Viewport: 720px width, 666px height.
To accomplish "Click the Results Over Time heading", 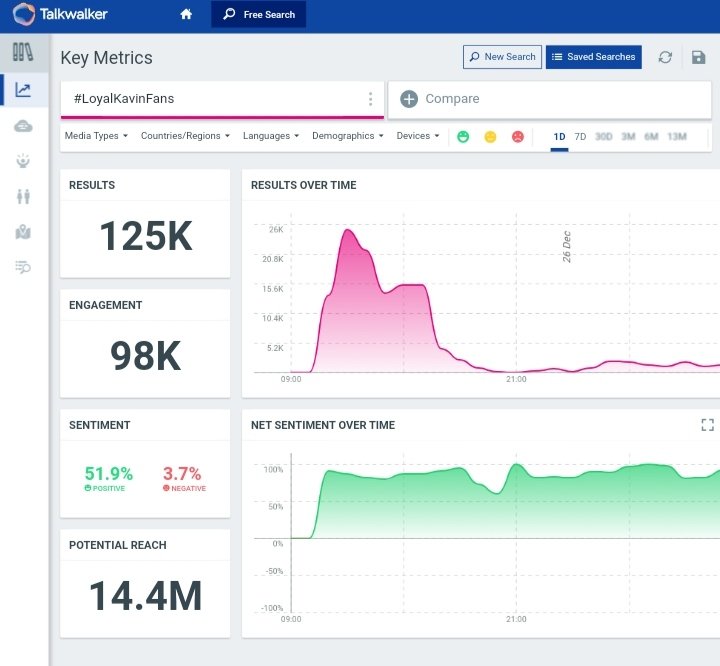I will tap(304, 185).
